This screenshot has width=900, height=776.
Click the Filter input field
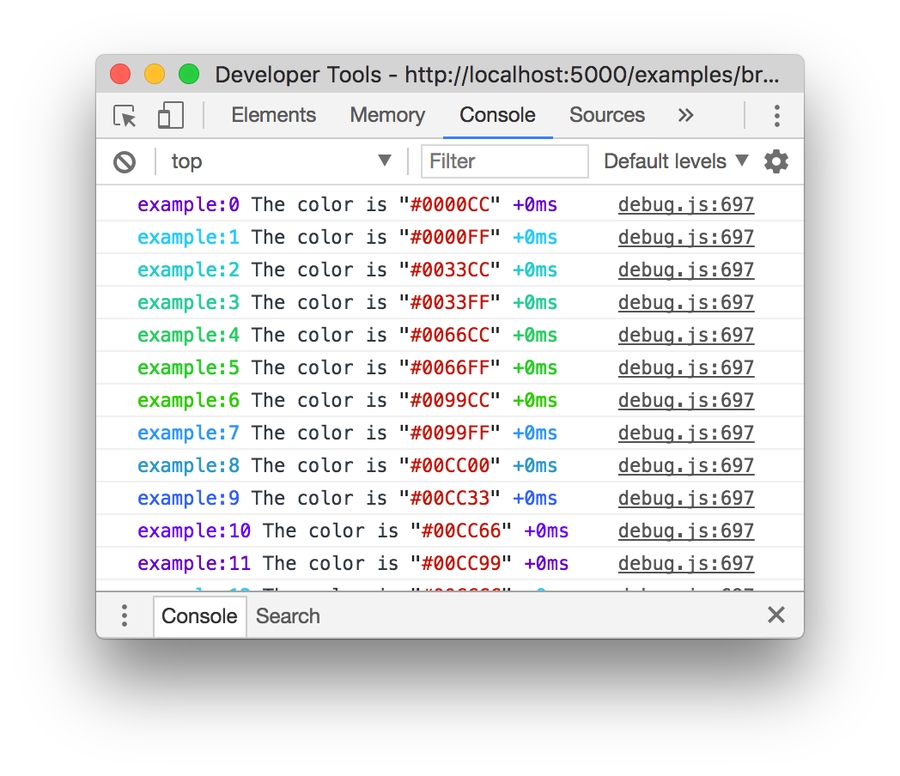click(505, 161)
